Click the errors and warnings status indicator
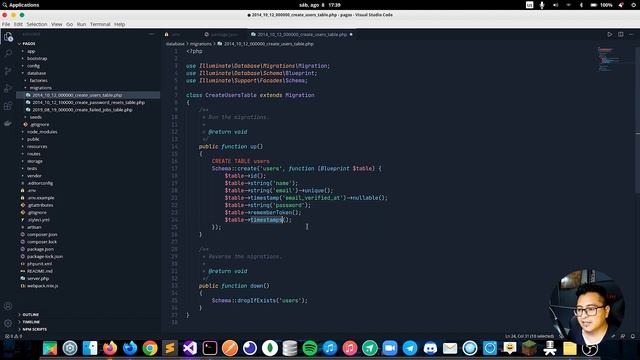Viewport: 640px width, 360px height. 13,336
